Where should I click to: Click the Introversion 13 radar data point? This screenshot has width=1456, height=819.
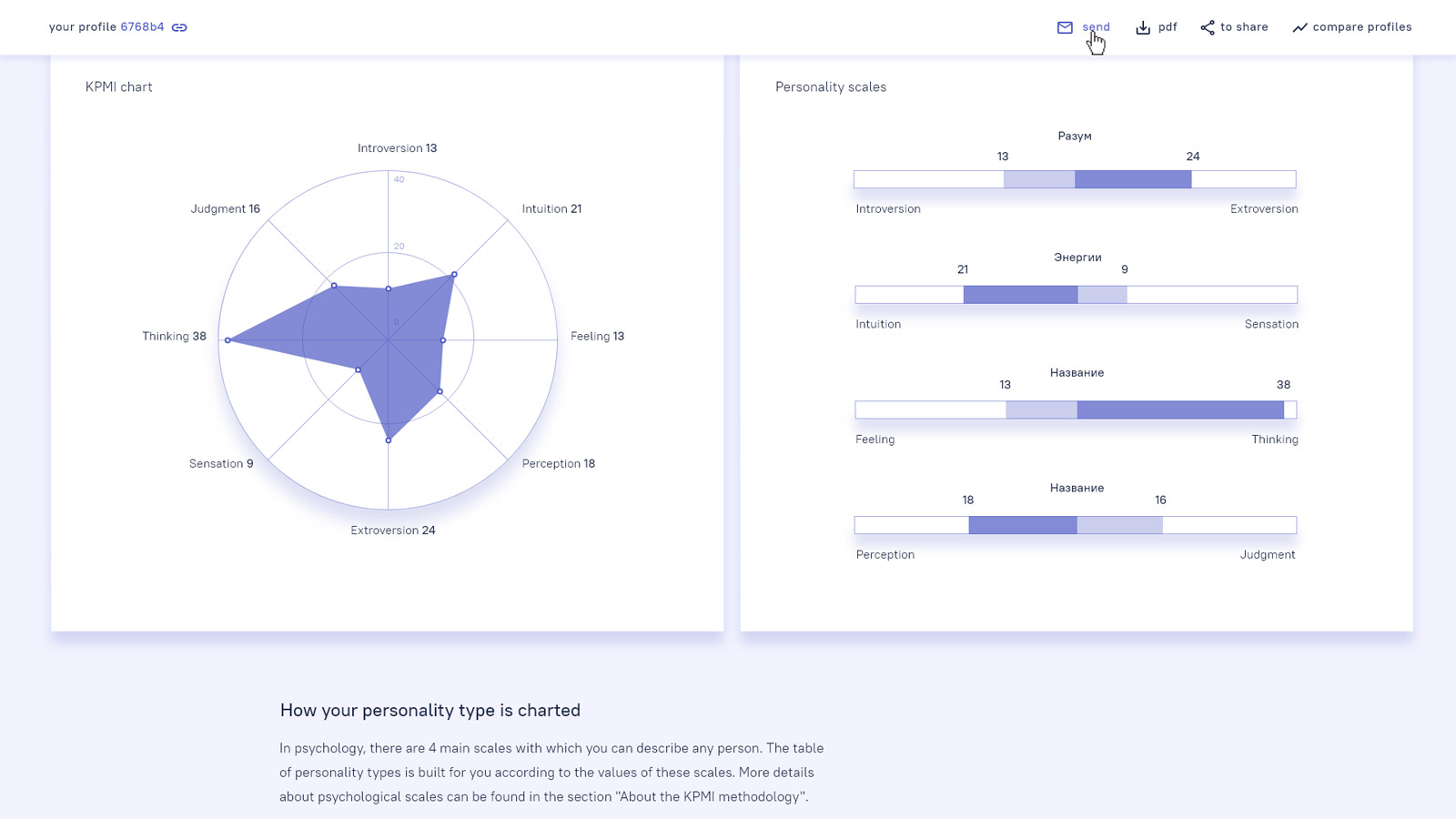click(389, 288)
